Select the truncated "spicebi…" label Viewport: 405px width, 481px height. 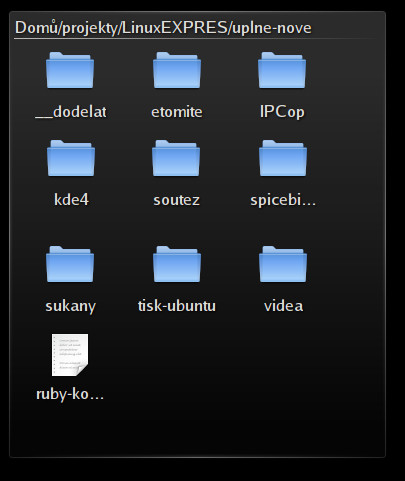coord(283,200)
